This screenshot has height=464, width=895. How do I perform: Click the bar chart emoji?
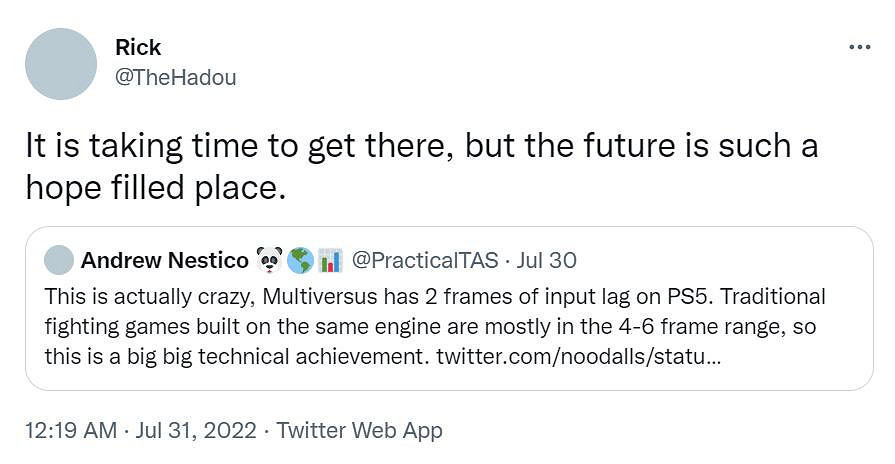pyautogui.click(x=330, y=261)
